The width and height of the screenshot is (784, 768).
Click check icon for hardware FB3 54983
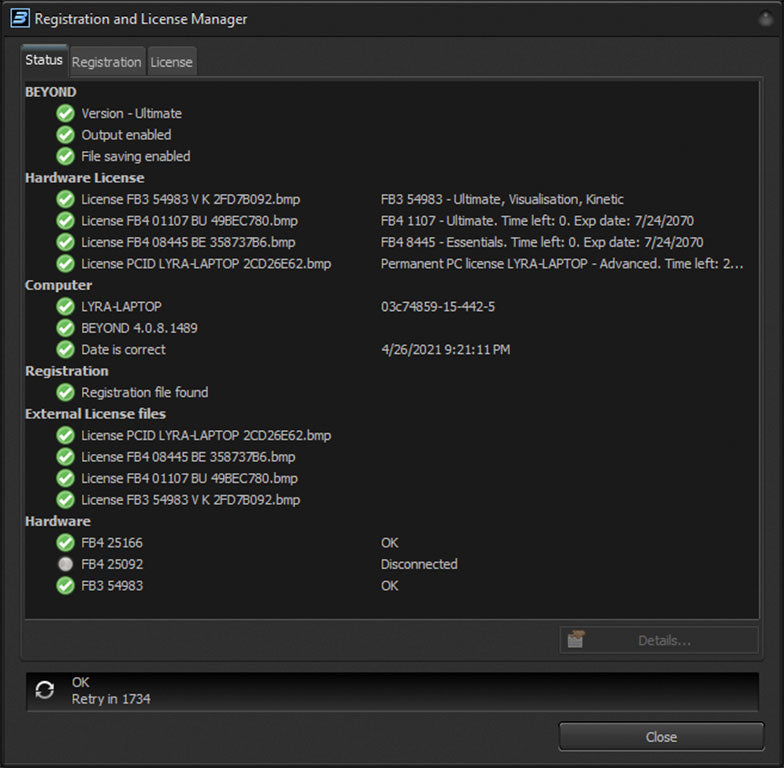[x=66, y=586]
